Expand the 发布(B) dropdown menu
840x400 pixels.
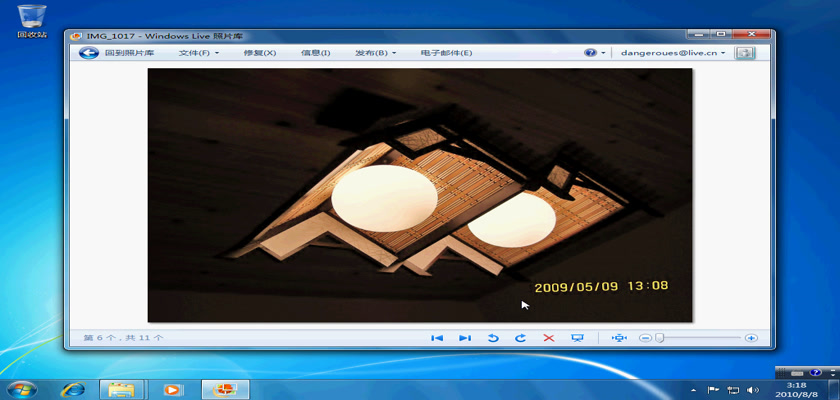coord(375,53)
